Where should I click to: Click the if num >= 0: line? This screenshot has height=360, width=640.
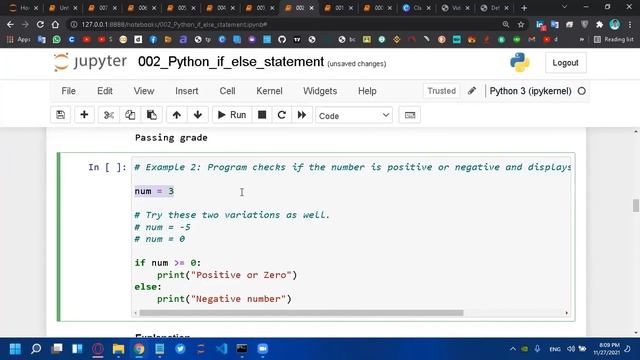click(x=168, y=263)
